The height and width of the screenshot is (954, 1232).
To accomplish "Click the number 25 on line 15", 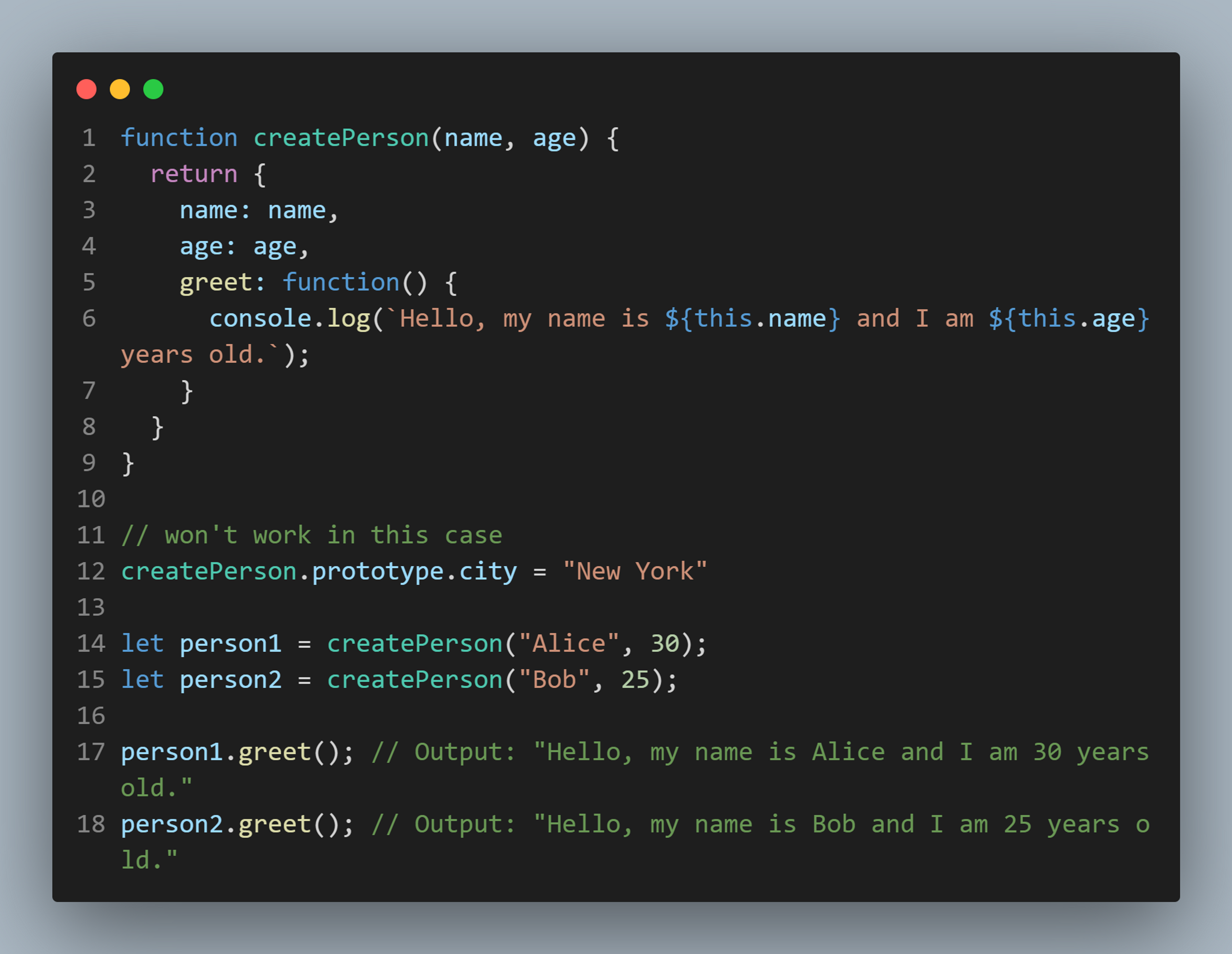I will point(635,680).
